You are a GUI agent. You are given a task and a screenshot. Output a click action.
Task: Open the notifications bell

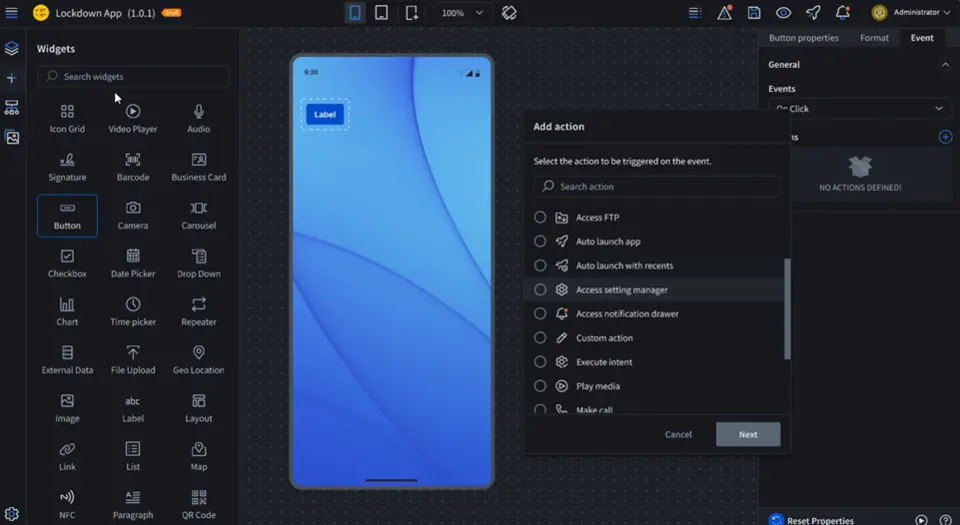[843, 13]
